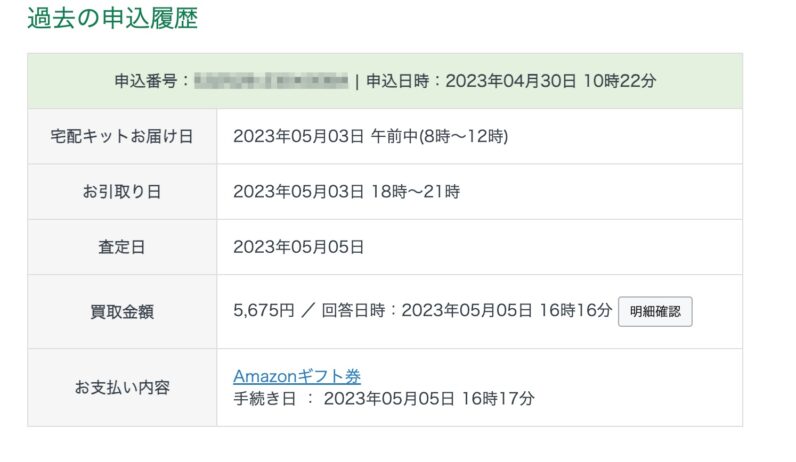Click the 5,675円 purchase amount

pos(264,310)
